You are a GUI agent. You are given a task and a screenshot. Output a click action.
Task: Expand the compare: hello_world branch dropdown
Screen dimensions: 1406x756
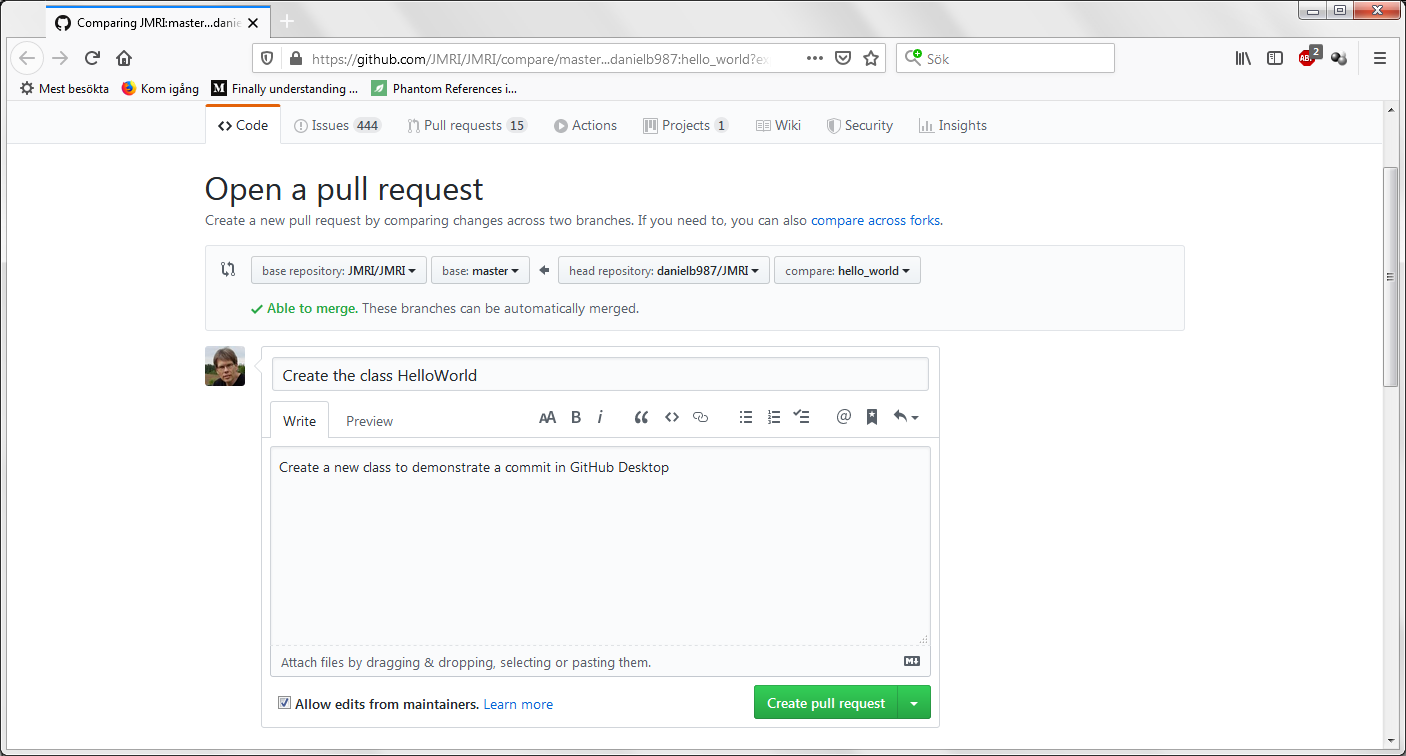(x=847, y=271)
